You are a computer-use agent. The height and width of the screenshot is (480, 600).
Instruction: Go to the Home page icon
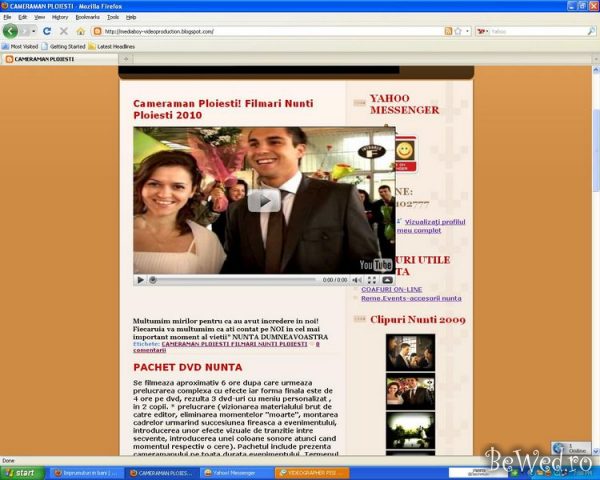80,31
